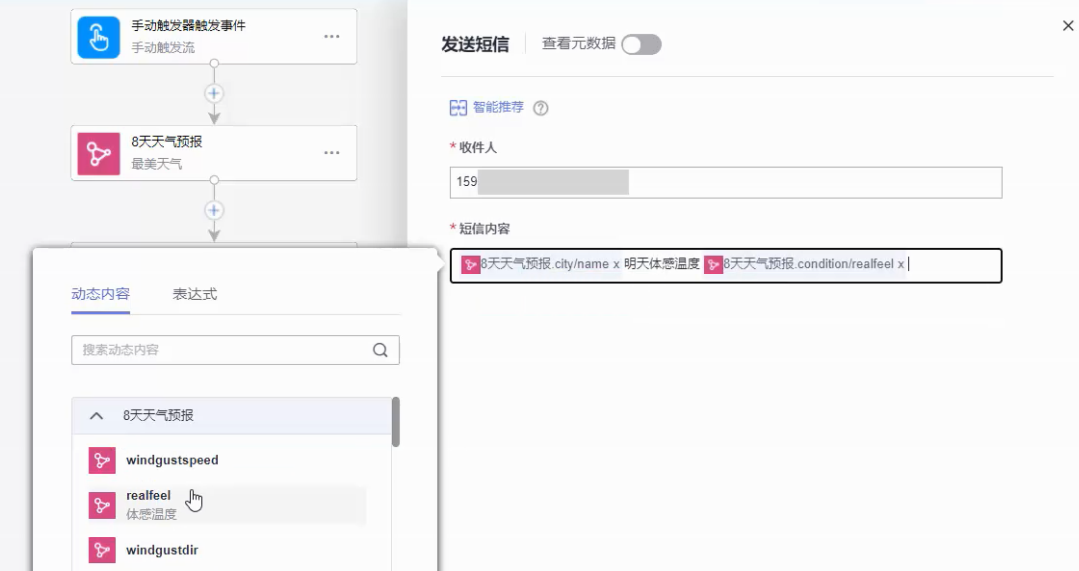
Task: Click the 8天天气预报 node icon
Action: 98,153
